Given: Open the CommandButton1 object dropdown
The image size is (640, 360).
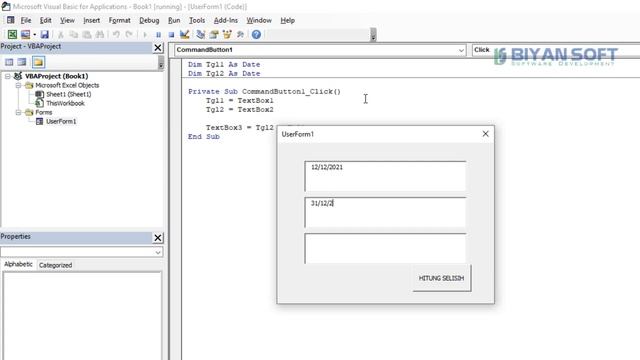Looking at the screenshot, I should click(461, 50).
